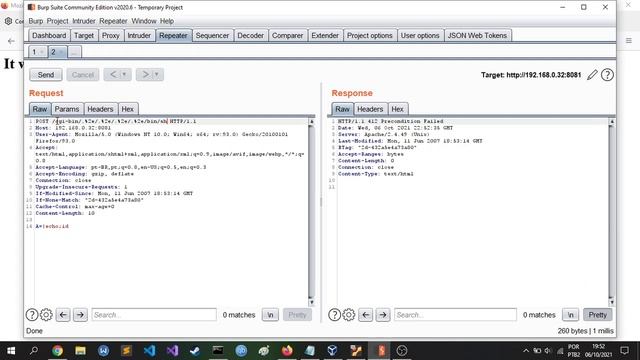Jump to next request search match

point(80,315)
